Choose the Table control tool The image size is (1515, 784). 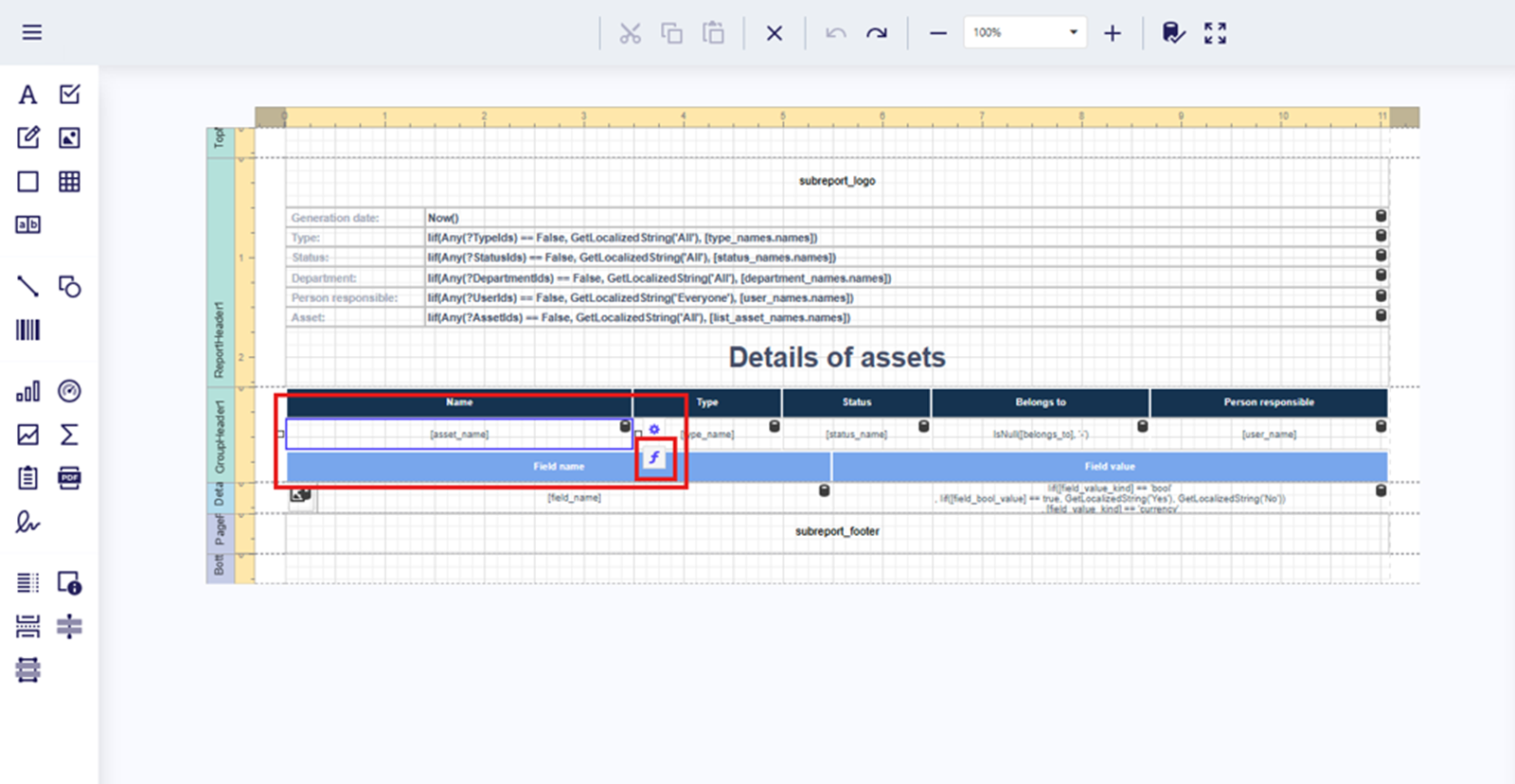pos(69,182)
